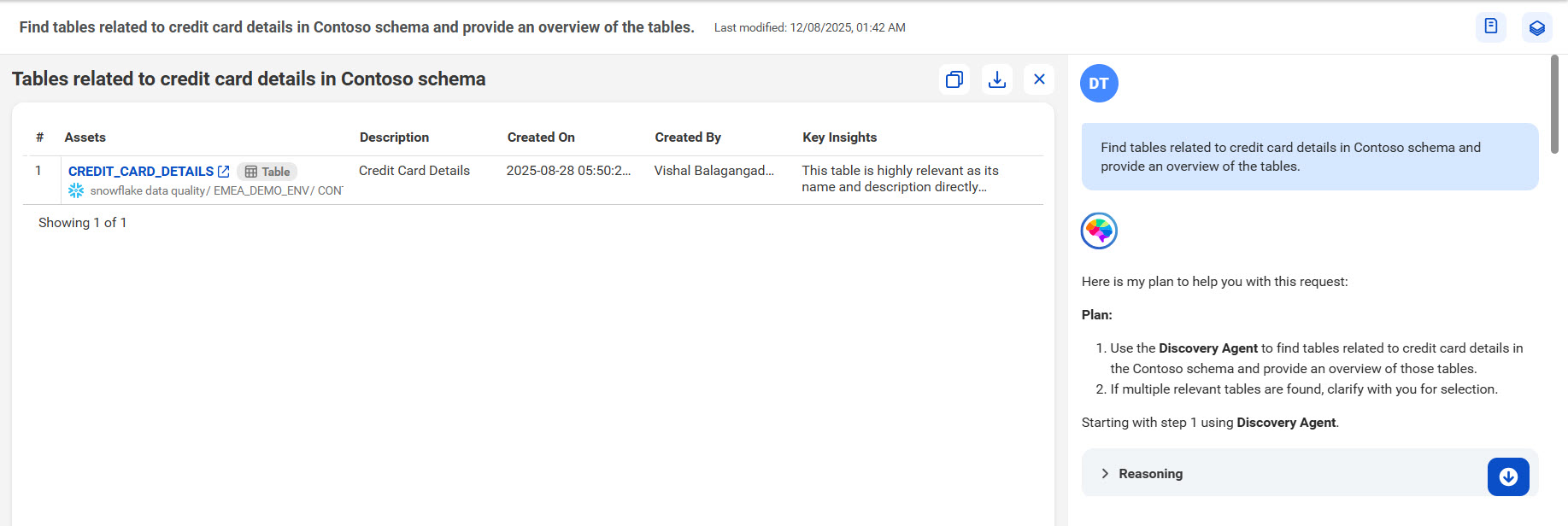Image resolution: width=1568 pixels, height=526 pixels.
Task: Select the Vishal Balagangad creator cell
Action: click(x=714, y=171)
